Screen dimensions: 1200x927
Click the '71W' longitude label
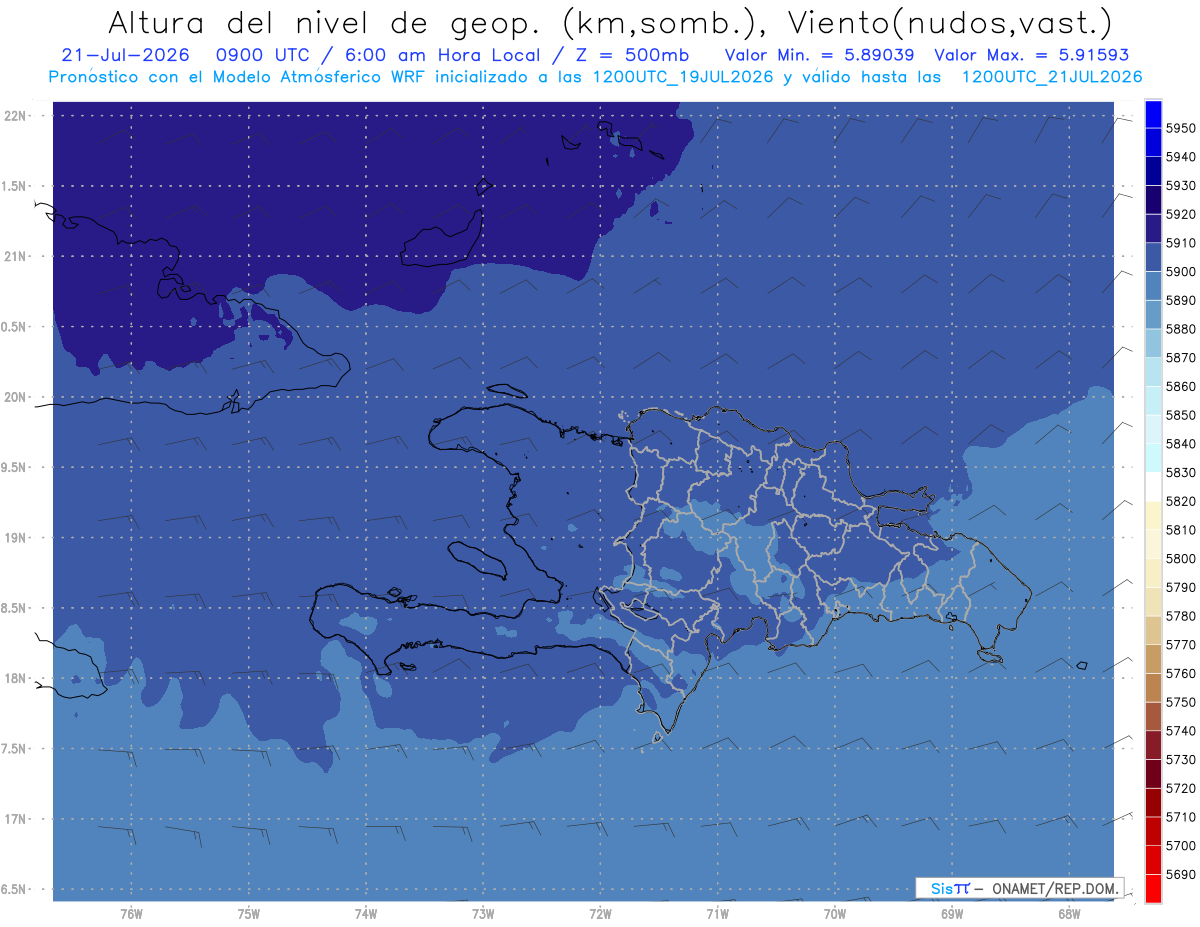pos(717,914)
